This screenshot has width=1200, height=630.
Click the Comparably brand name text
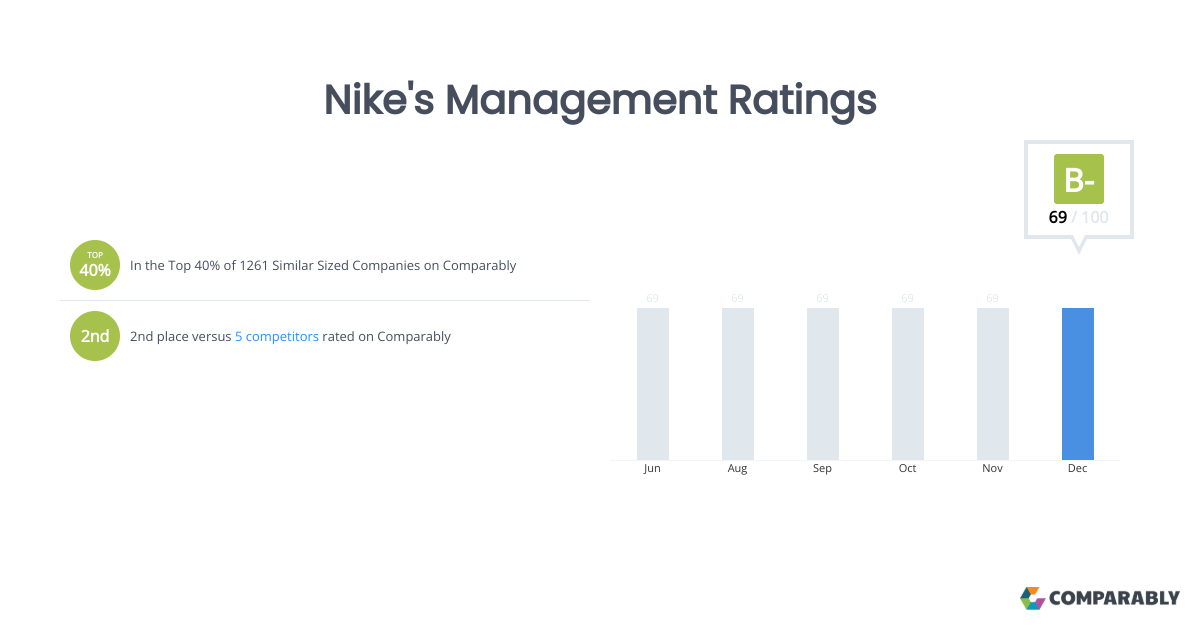1114,598
